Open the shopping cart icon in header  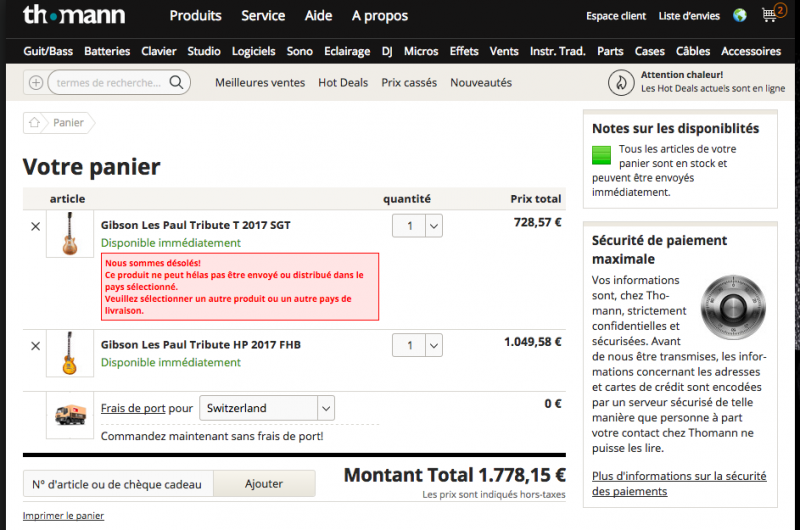tap(770, 15)
